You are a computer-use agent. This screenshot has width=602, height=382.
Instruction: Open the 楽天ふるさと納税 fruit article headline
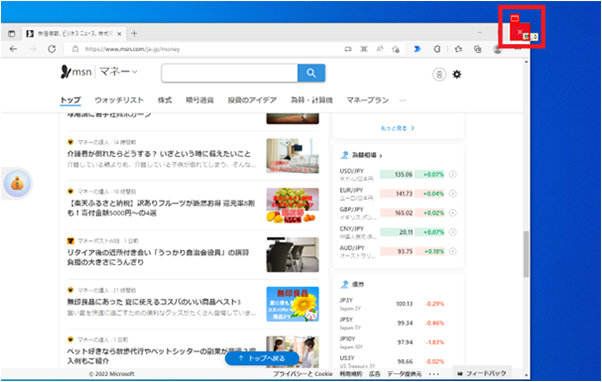161,208
